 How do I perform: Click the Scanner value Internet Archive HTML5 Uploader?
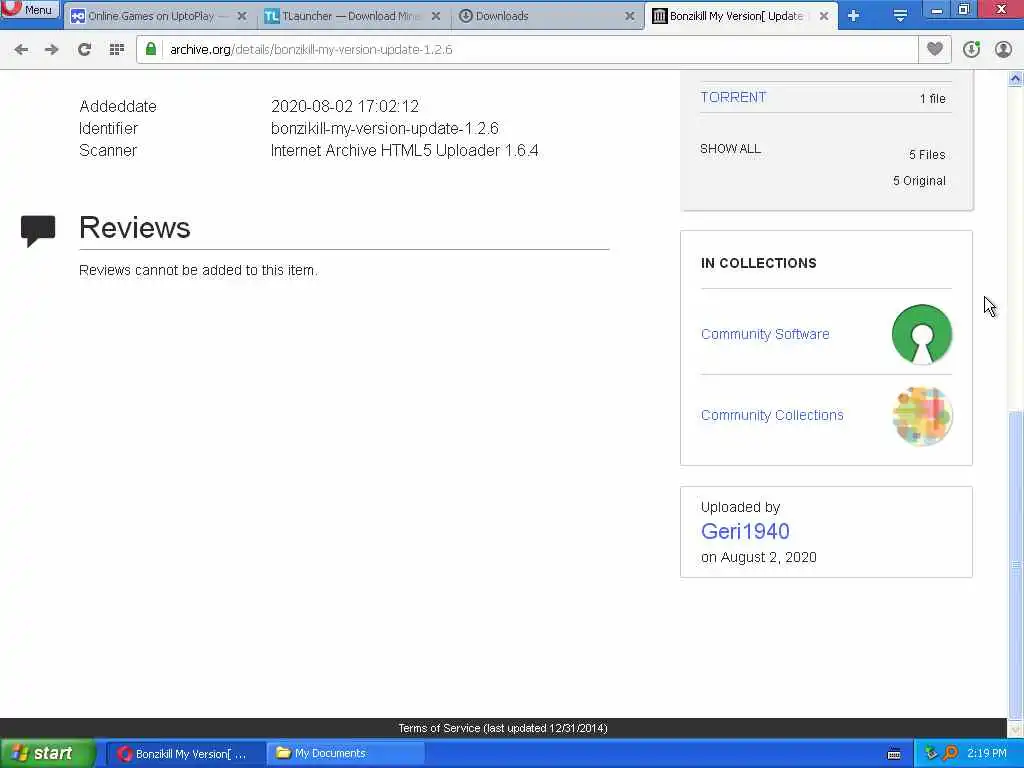pyautogui.click(x=405, y=151)
